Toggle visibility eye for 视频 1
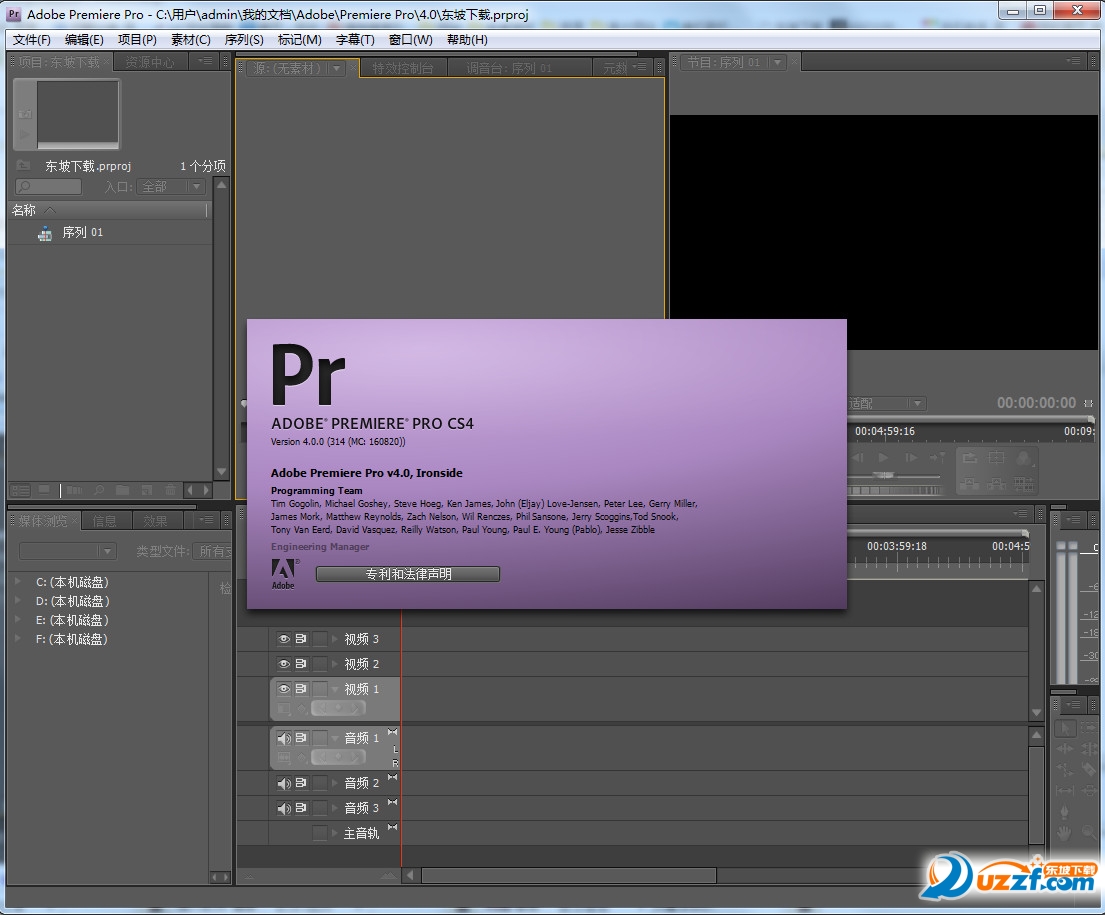The image size is (1105, 915). point(284,689)
